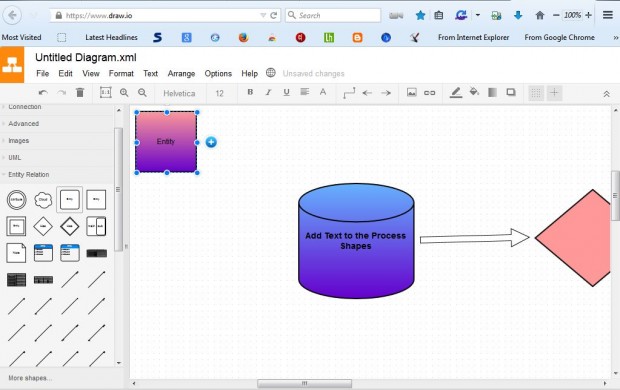Image resolution: width=620 pixels, height=390 pixels.
Task: Zoom in with the magnifier plus icon
Action: [x=124, y=93]
